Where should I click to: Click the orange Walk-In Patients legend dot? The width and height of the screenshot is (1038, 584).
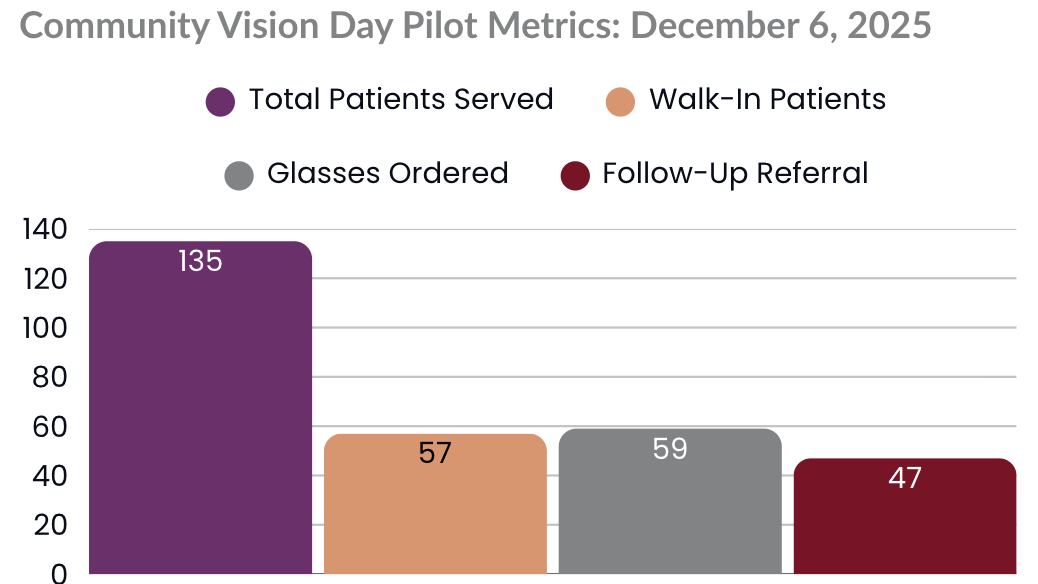tap(620, 102)
